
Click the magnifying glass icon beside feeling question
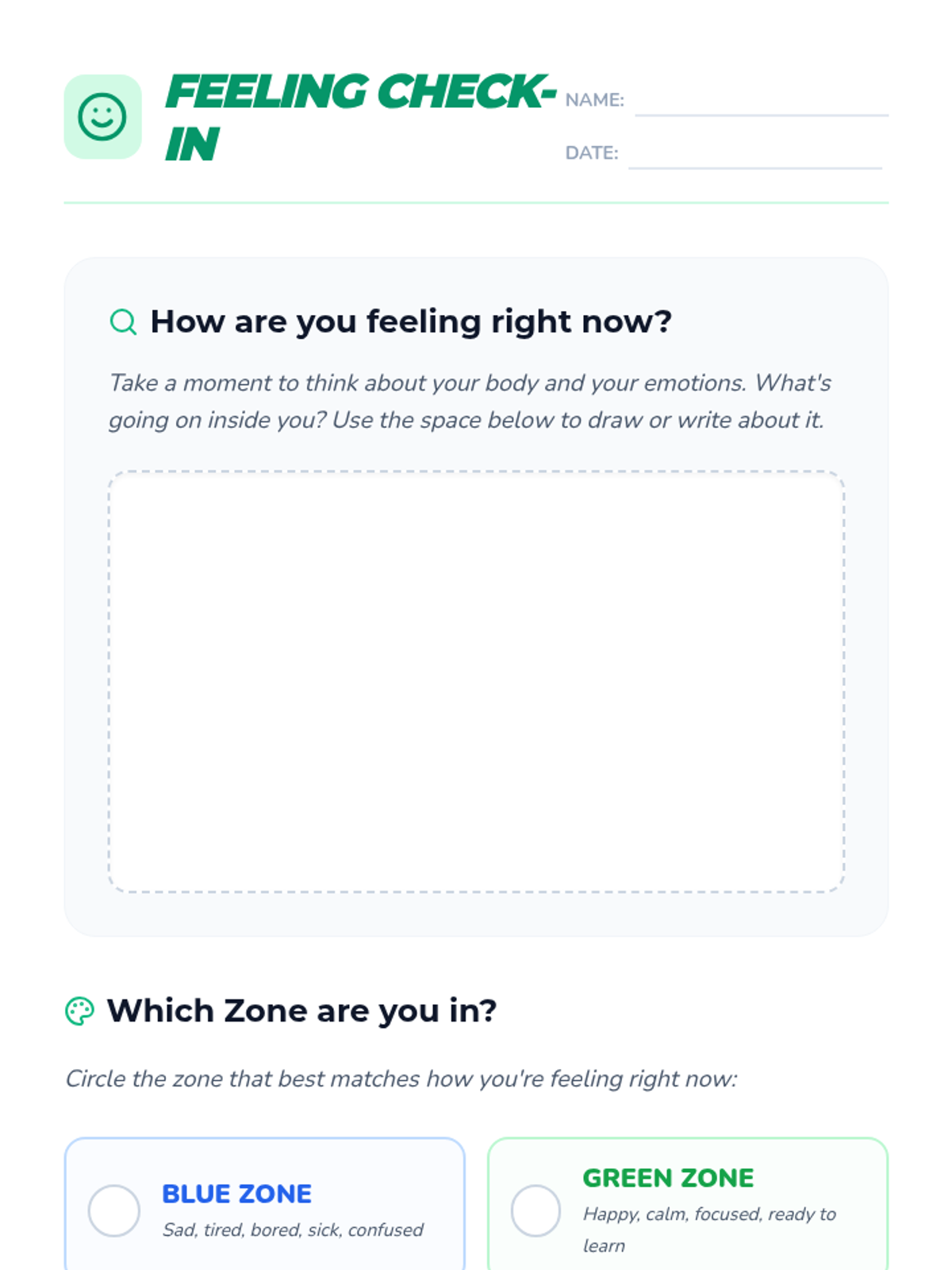[123, 321]
